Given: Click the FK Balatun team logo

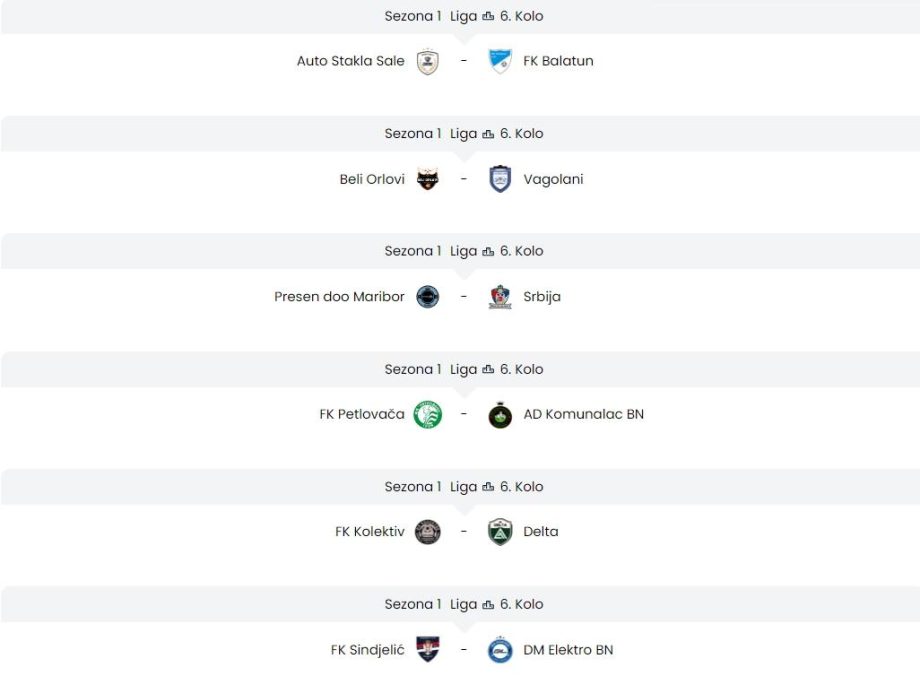Looking at the screenshot, I should pos(500,62).
